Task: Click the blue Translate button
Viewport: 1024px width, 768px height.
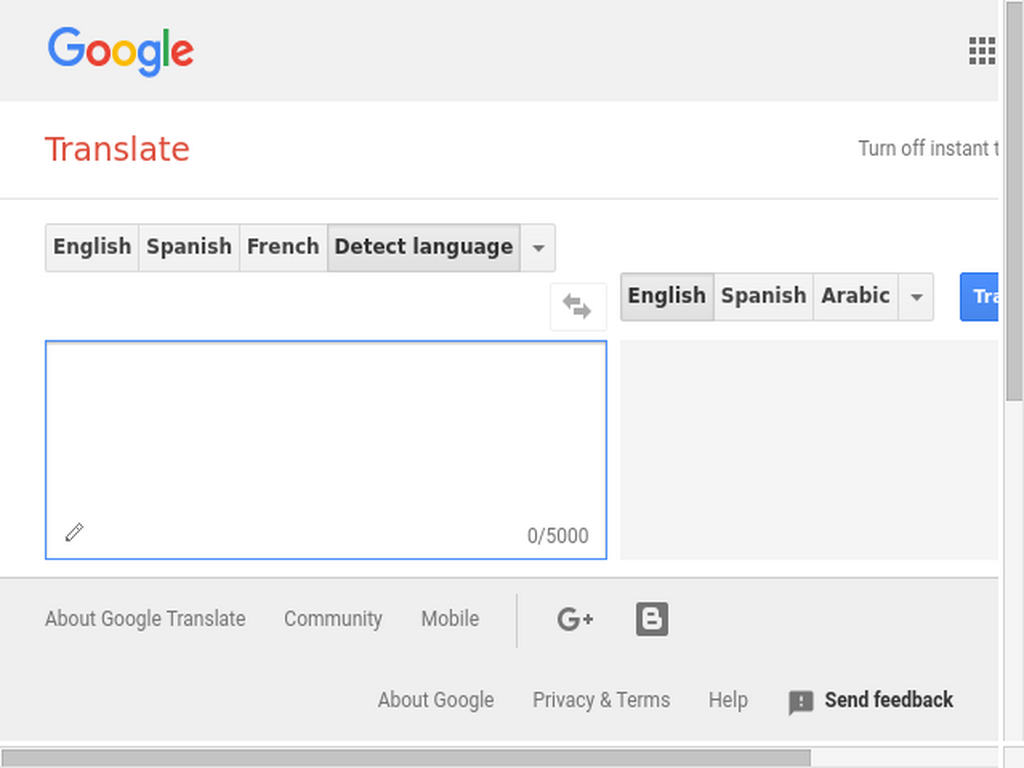Action: [x=979, y=296]
